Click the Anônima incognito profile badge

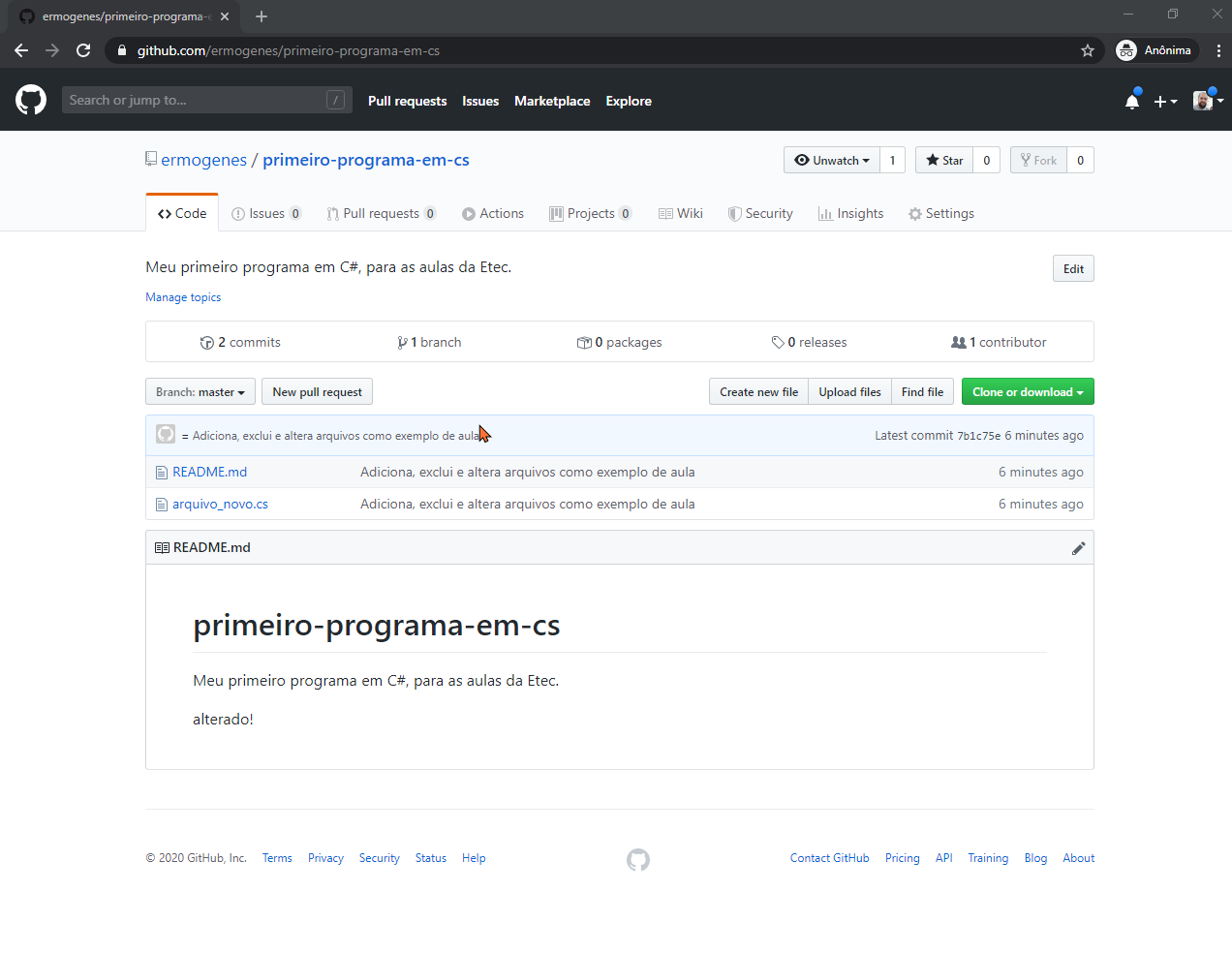[1155, 50]
